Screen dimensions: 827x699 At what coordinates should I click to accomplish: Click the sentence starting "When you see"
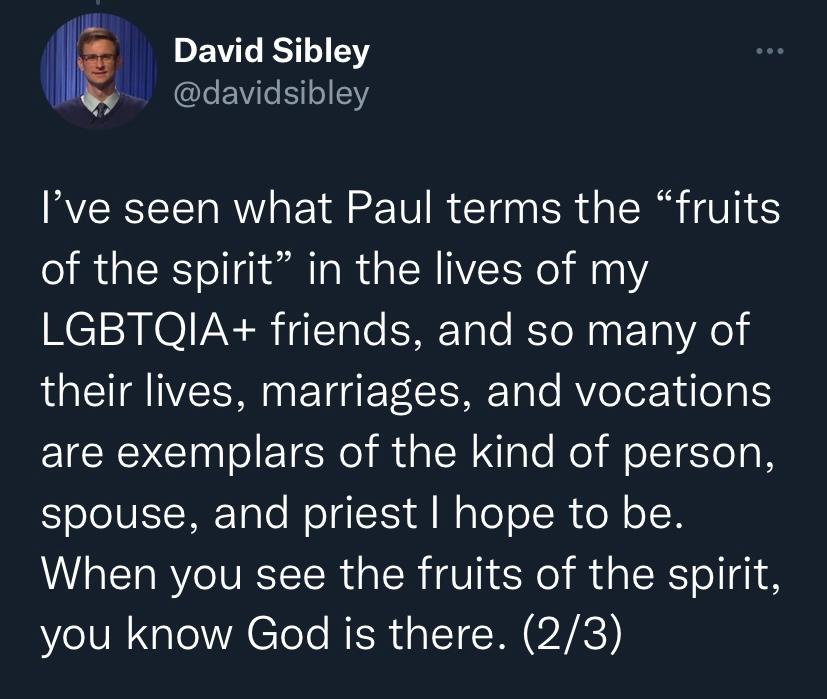(x=410, y=574)
